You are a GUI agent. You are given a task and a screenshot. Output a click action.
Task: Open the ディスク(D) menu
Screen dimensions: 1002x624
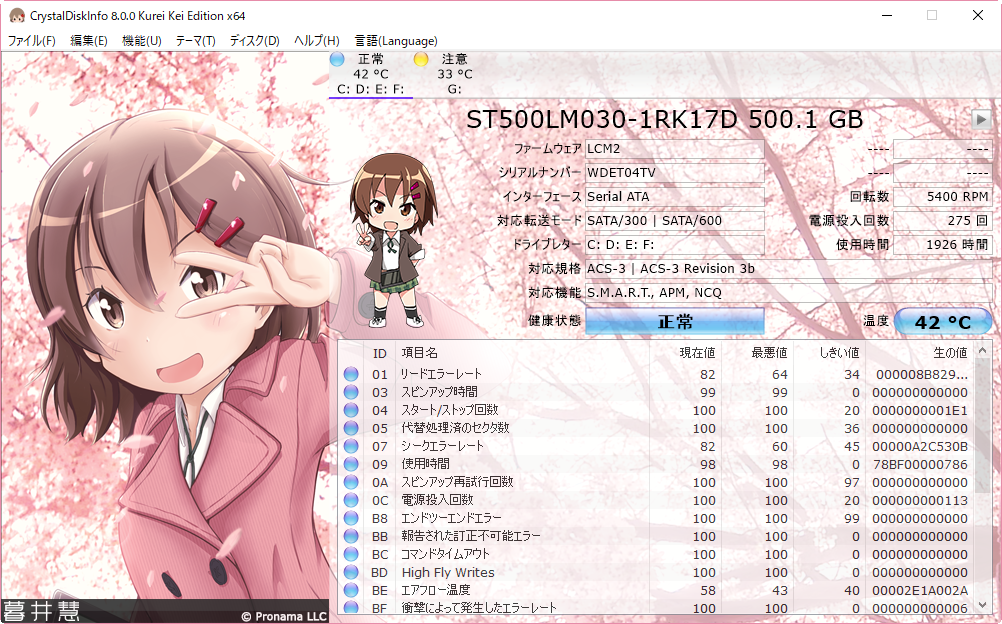(254, 41)
